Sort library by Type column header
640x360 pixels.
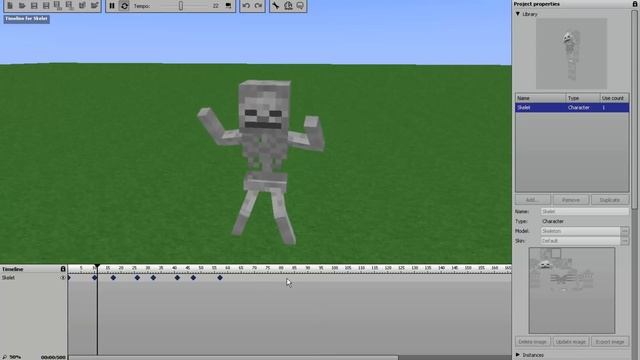[x=583, y=98]
